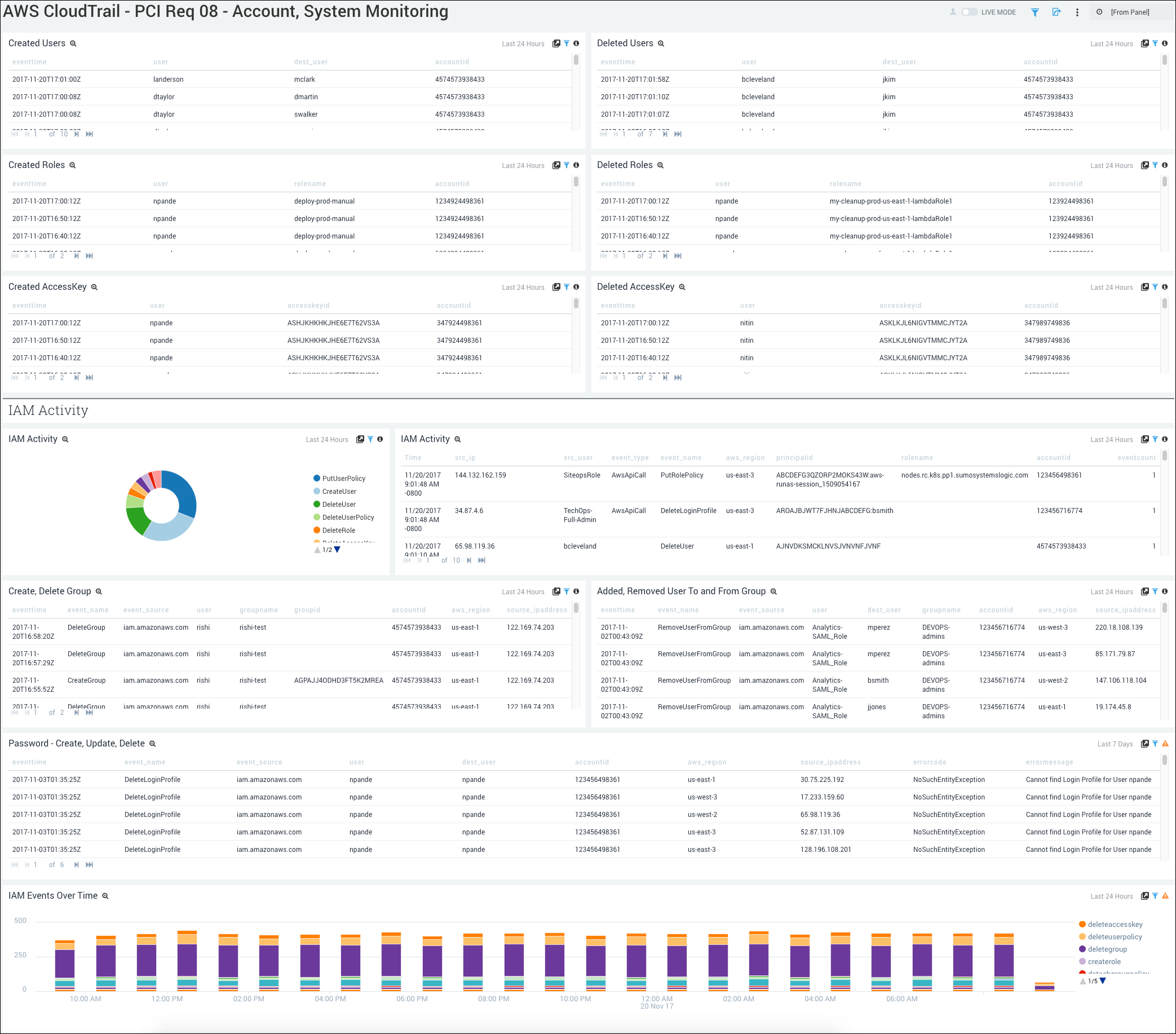Open the [From Panel] time selector
The height and width of the screenshot is (1034, 1176).
click(1130, 11)
